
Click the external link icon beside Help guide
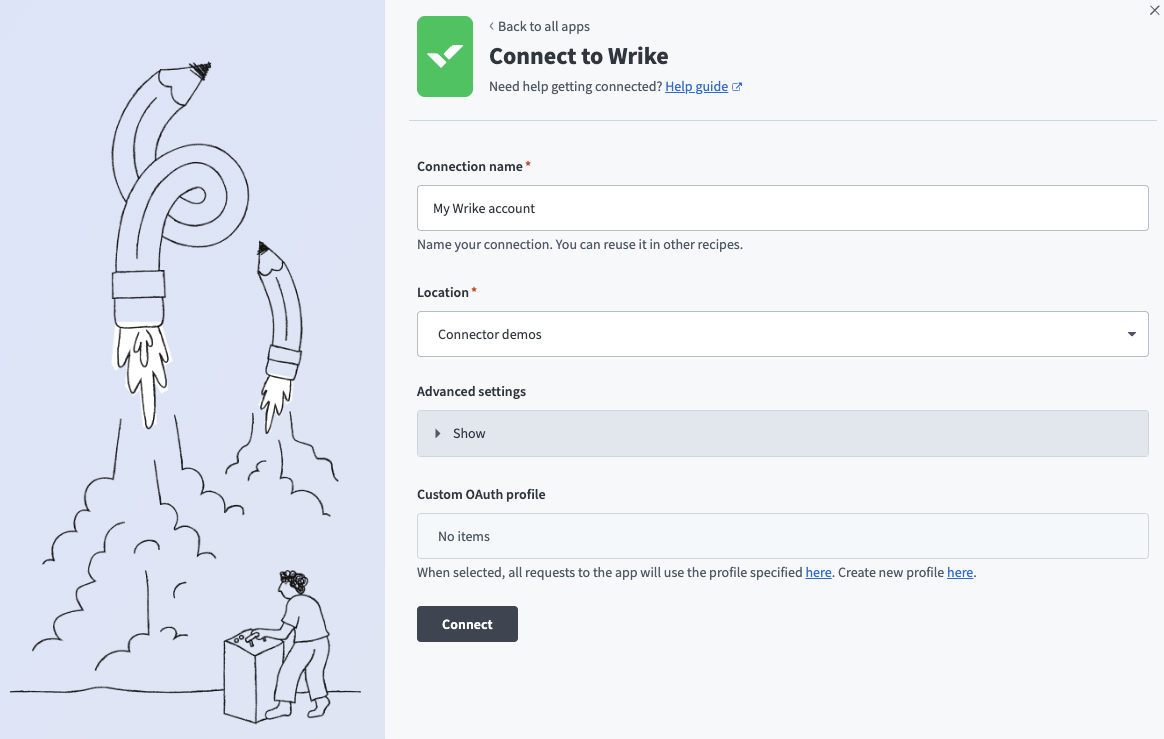click(737, 87)
